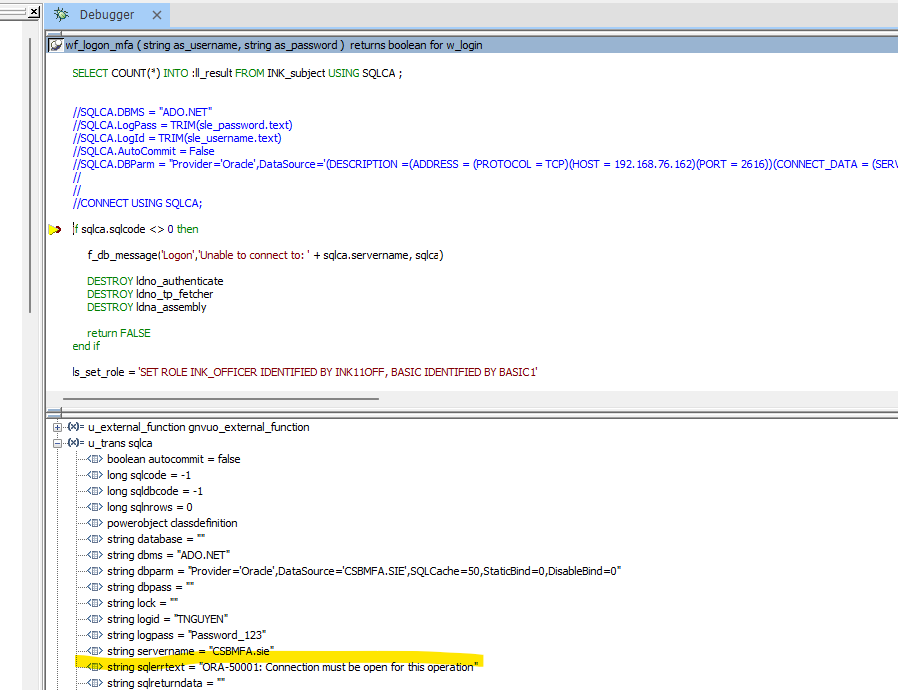898x690 pixels.
Task: Select the boolean autocommit = false row
Action: pyautogui.click(x=174, y=459)
